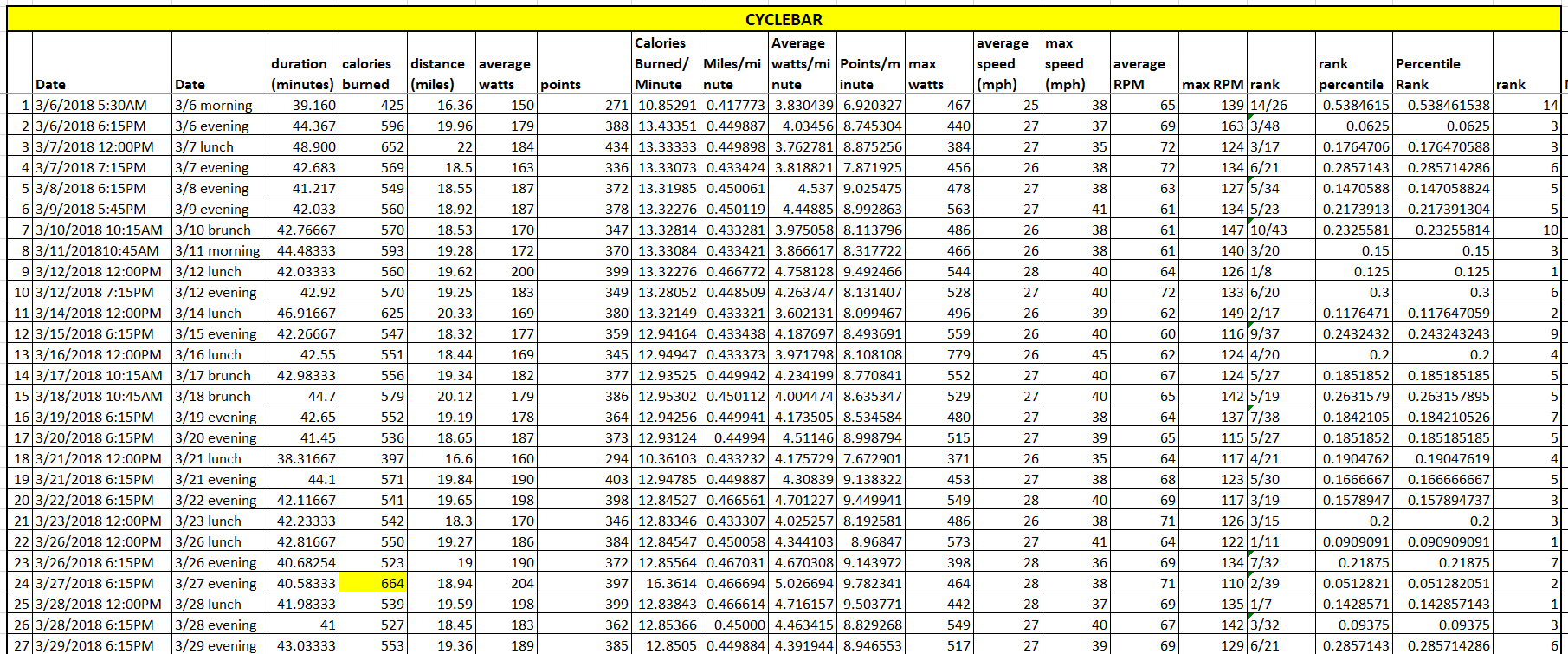Click the 10.36103 calories per minute cell
Image resolution: width=1568 pixels, height=654 pixels.
coord(665,458)
